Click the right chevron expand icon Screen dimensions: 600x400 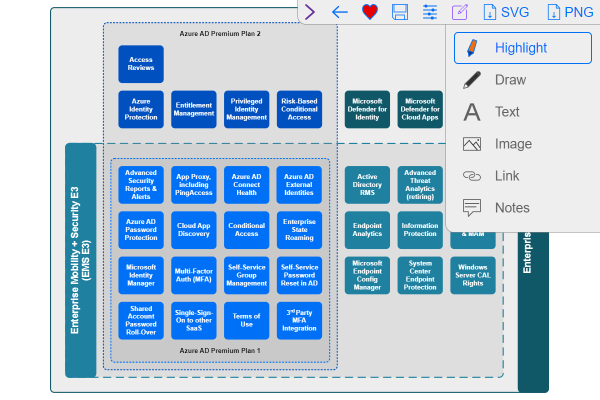pos(310,12)
